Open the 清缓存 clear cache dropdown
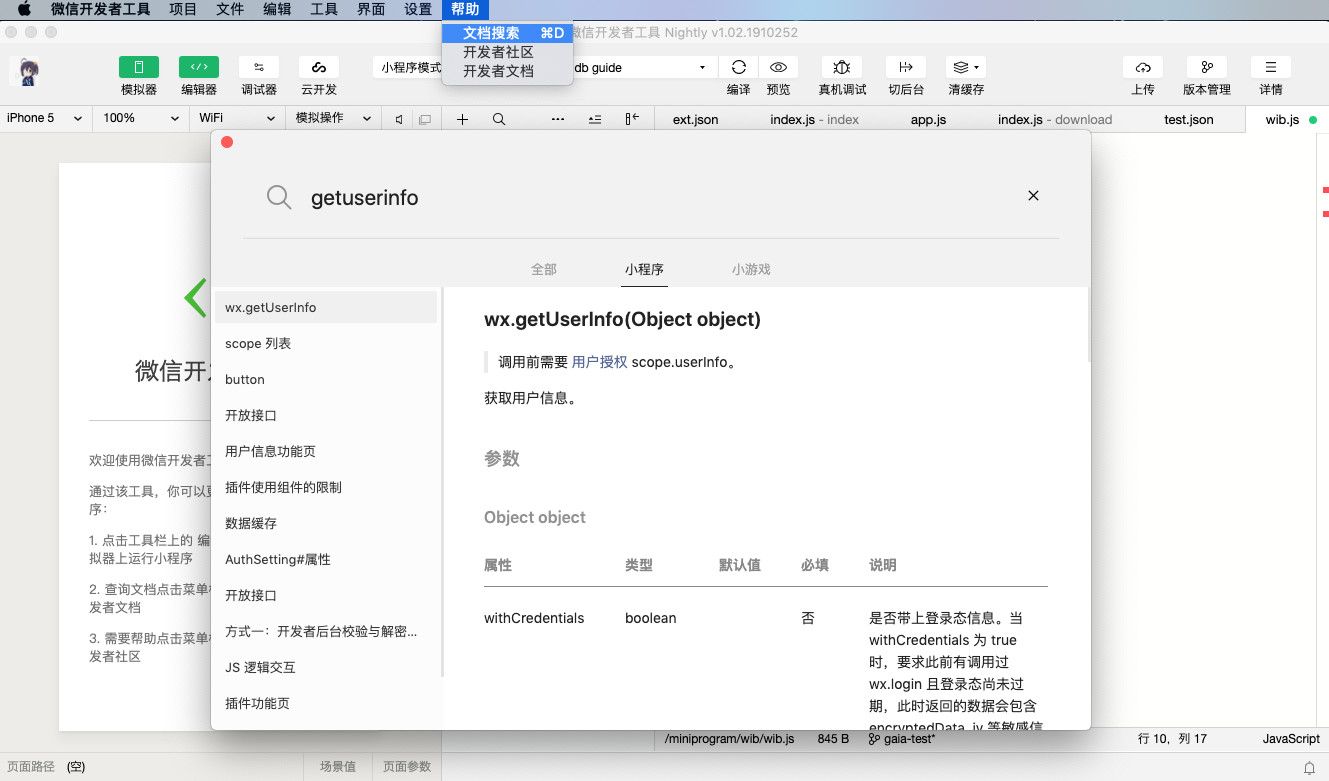Image resolution: width=1329 pixels, height=781 pixels. [966, 67]
